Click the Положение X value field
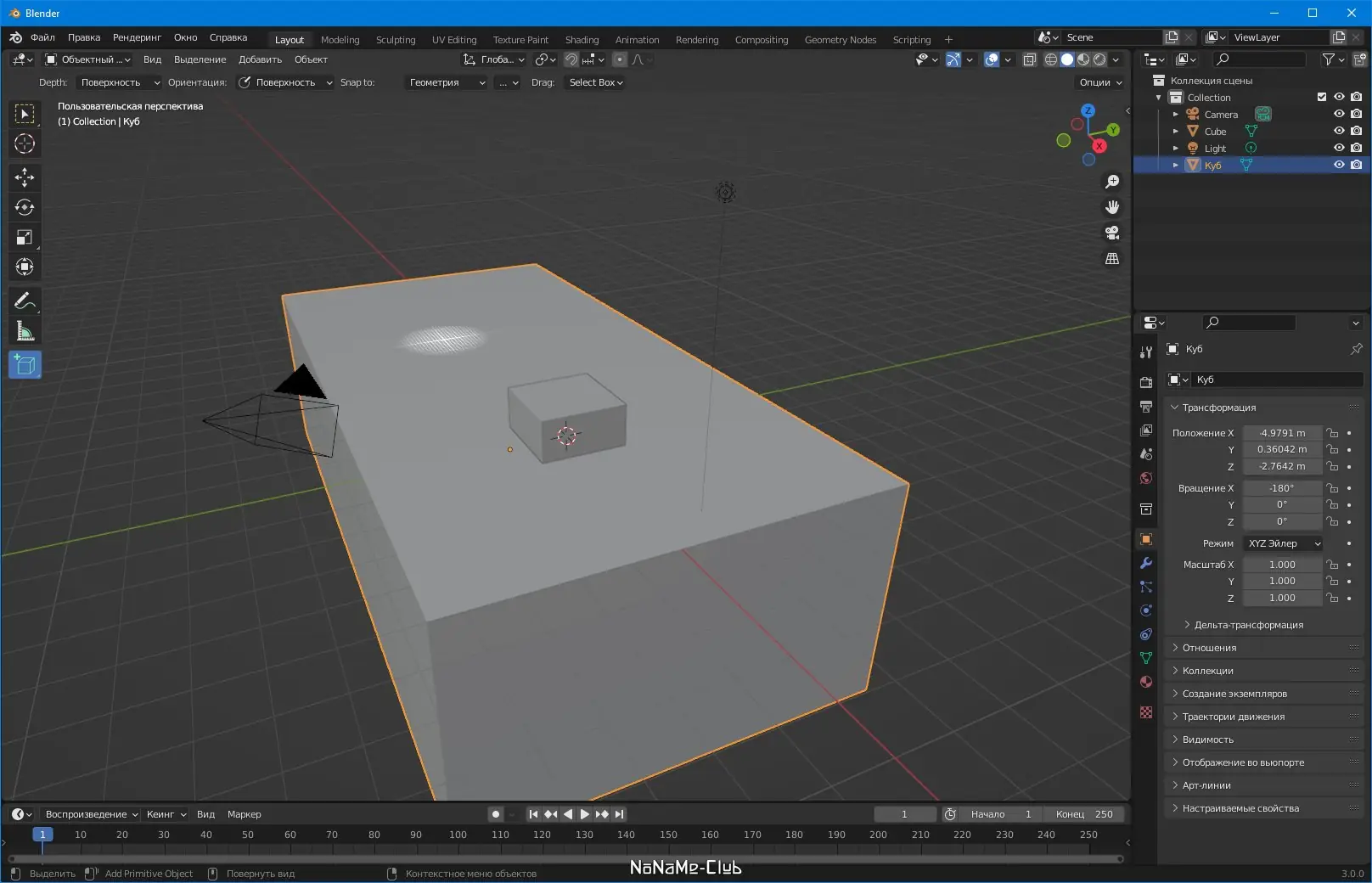The width and height of the screenshot is (1372, 883). pyautogui.click(x=1282, y=433)
